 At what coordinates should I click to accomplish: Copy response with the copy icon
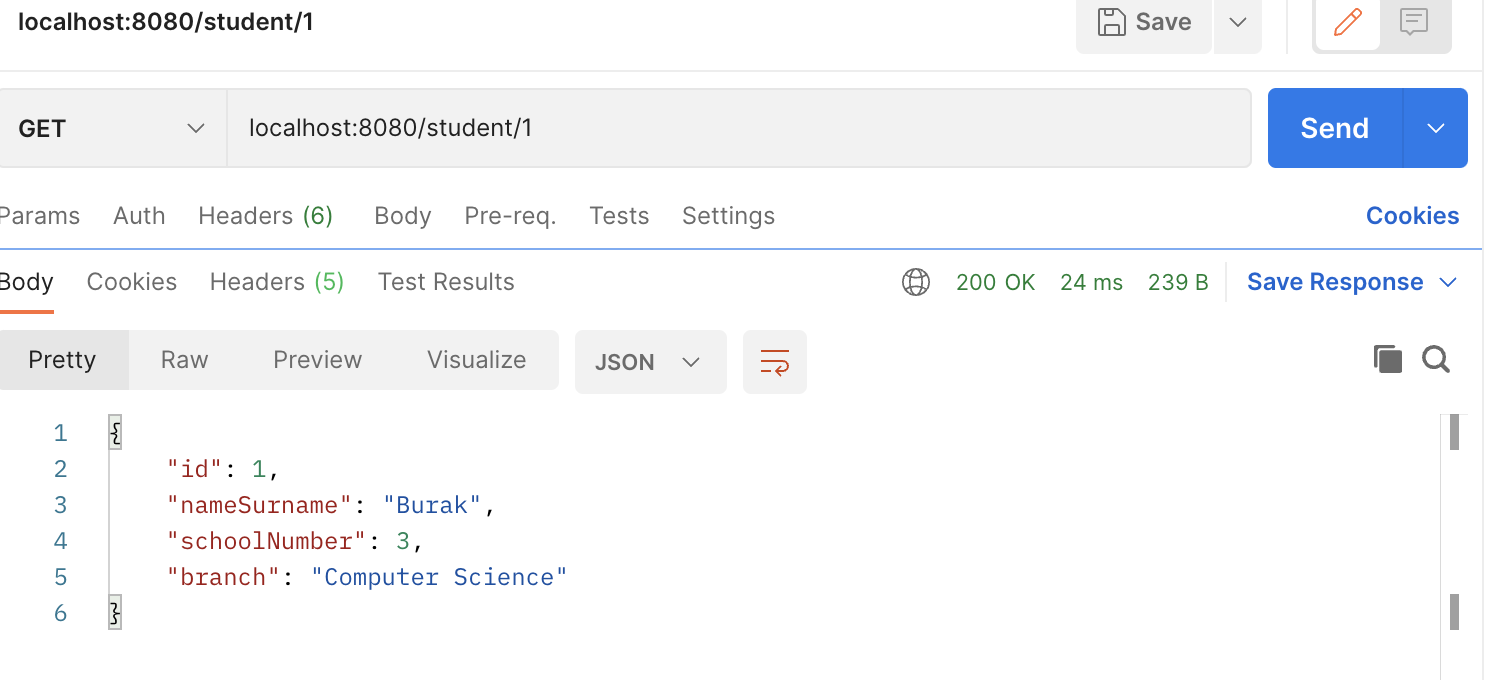click(1387, 360)
